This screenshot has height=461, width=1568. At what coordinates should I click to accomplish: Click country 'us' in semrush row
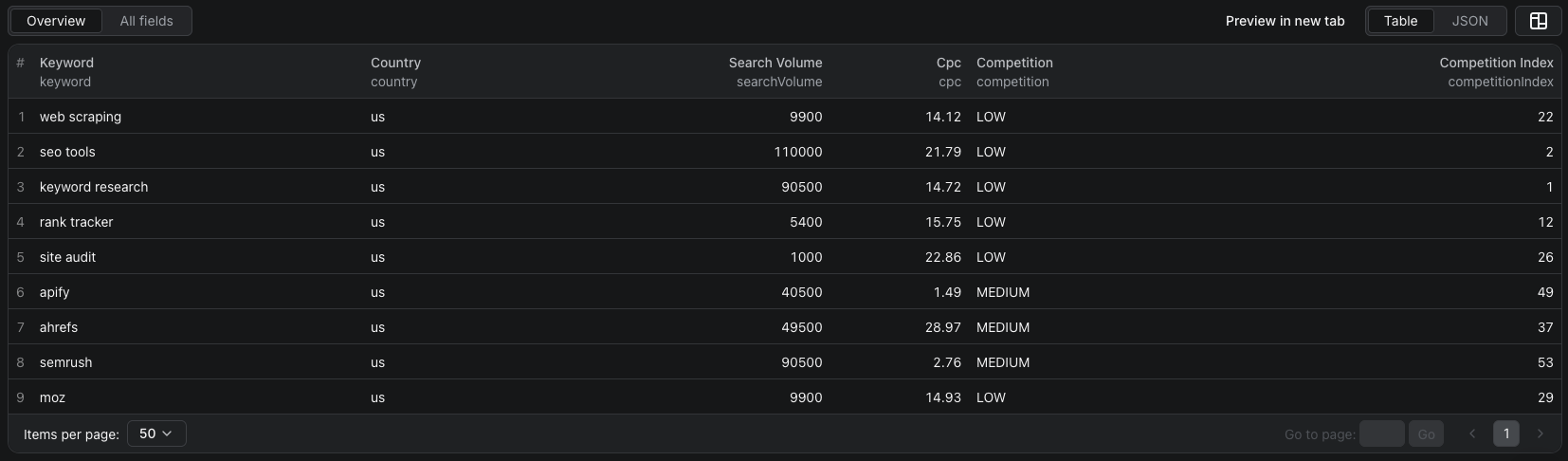click(377, 362)
